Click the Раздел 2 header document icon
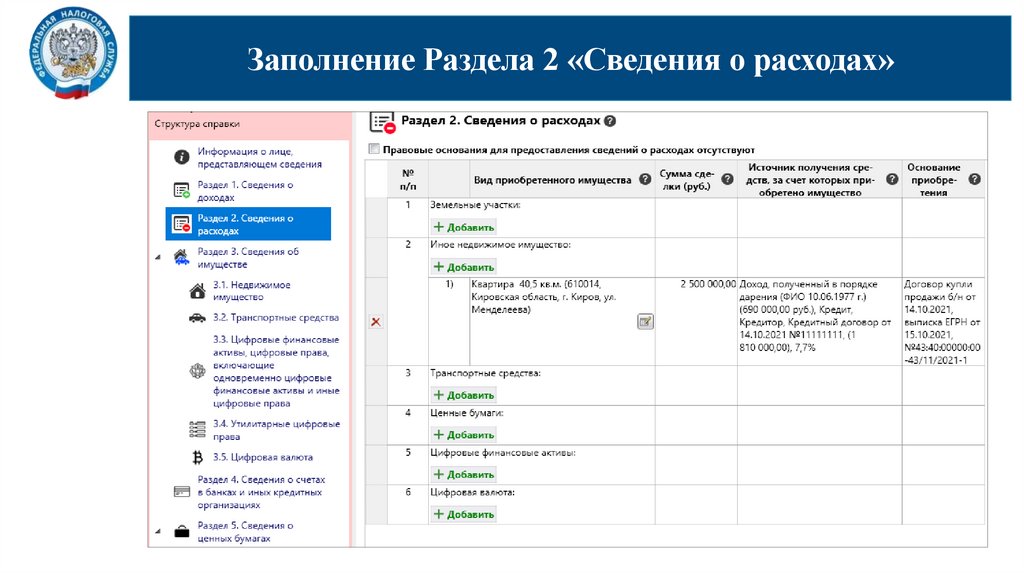 click(x=383, y=122)
